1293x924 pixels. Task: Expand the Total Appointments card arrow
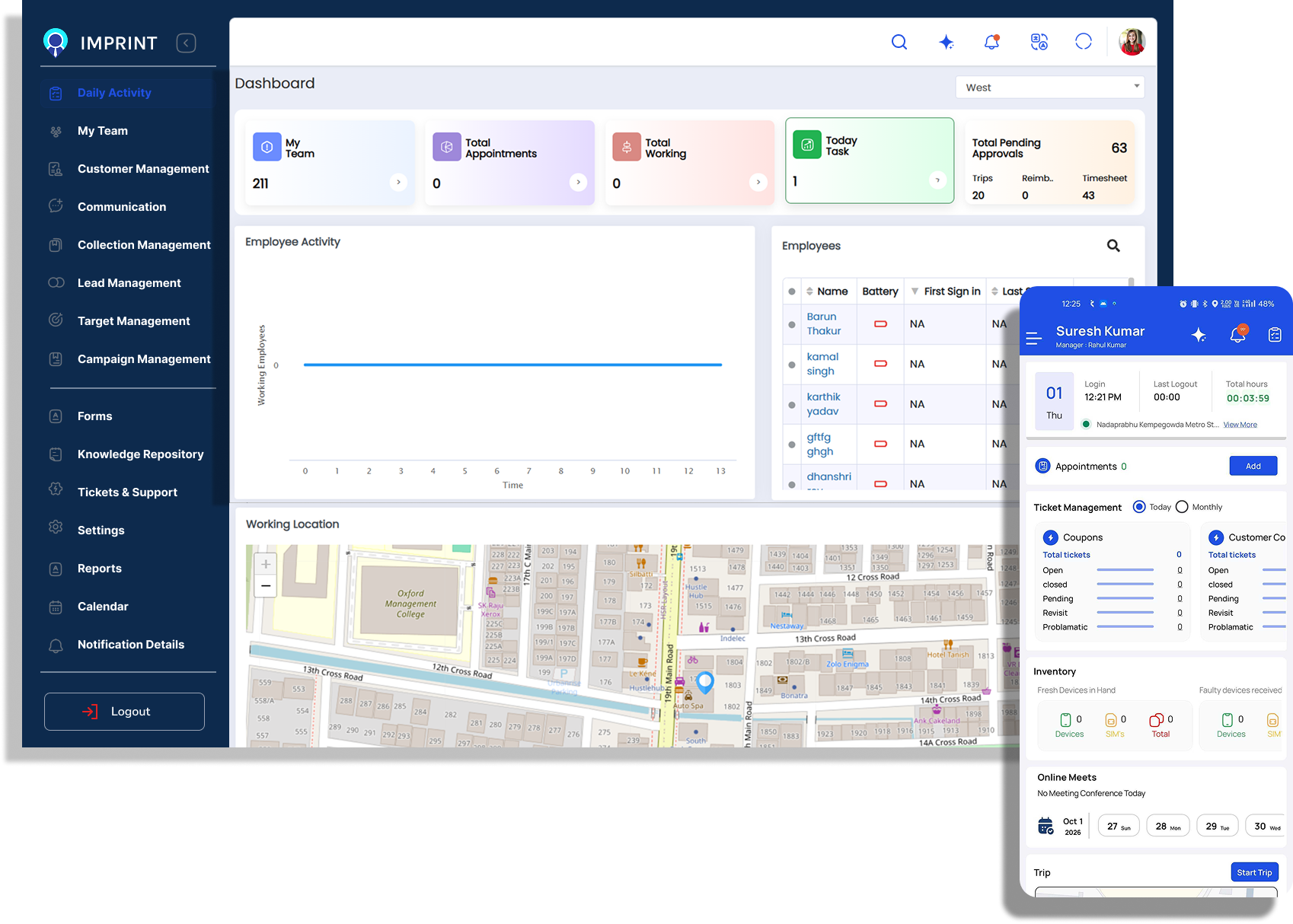coord(579,182)
